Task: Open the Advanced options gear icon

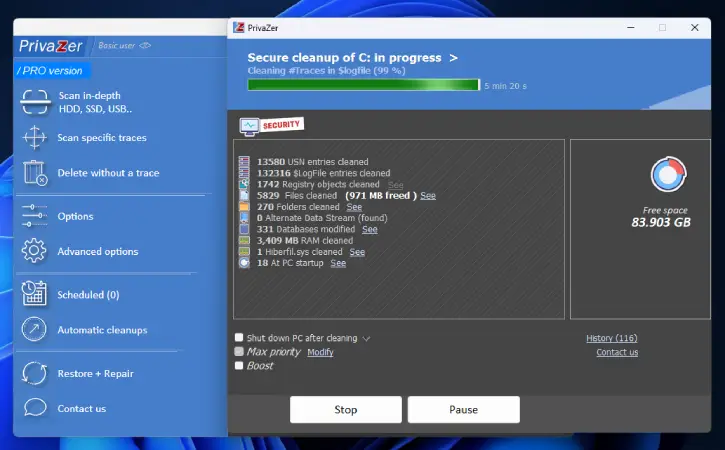Action: (x=34, y=251)
